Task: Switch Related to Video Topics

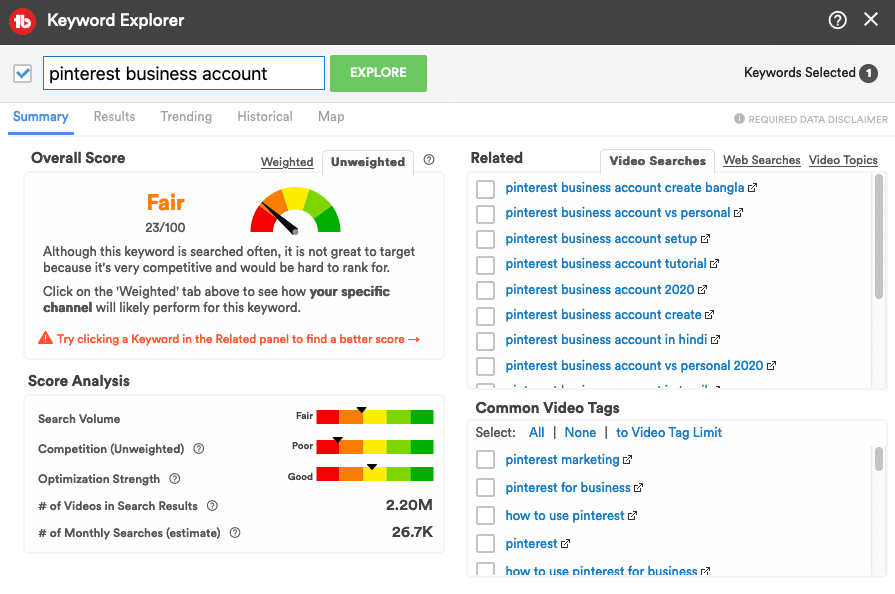Action: coord(843,160)
